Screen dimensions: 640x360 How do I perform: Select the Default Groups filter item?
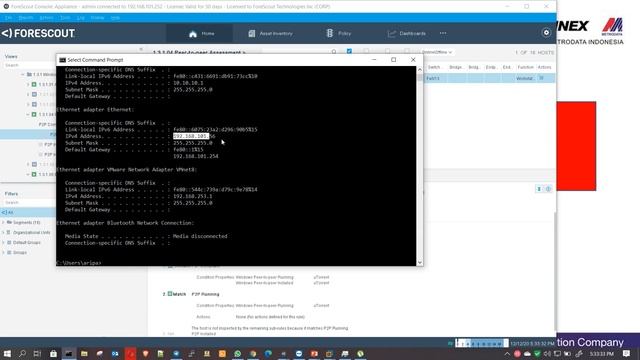(27, 242)
